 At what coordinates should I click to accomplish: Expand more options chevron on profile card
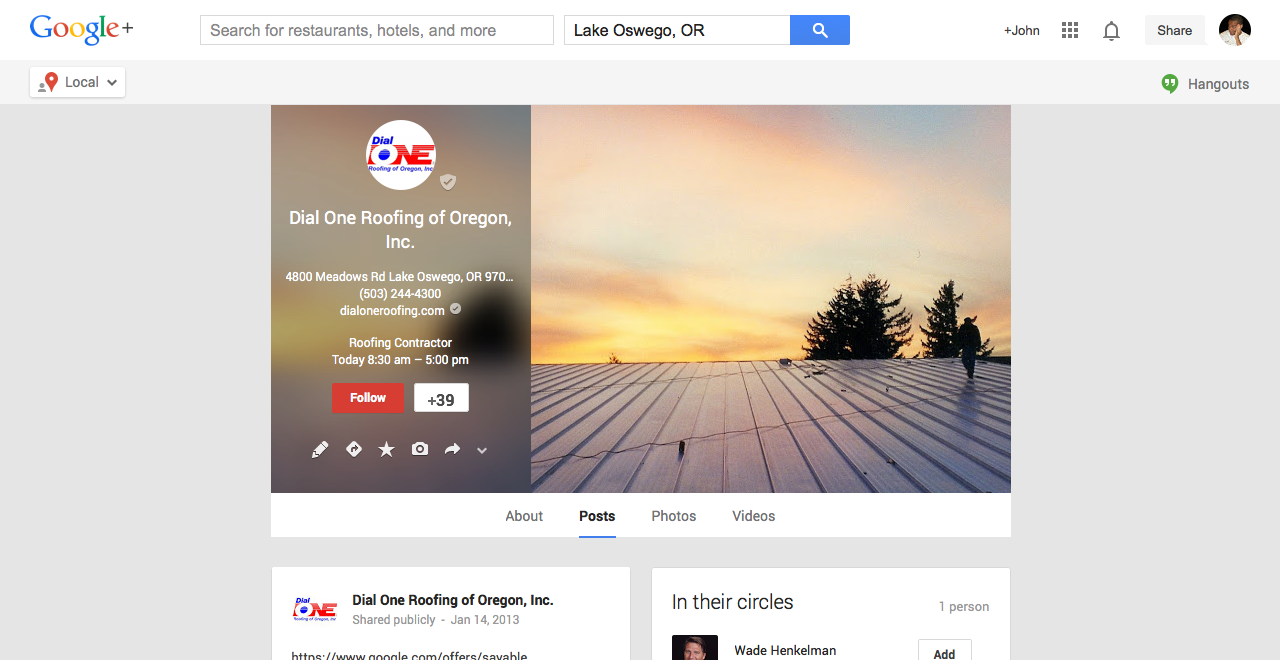482,451
